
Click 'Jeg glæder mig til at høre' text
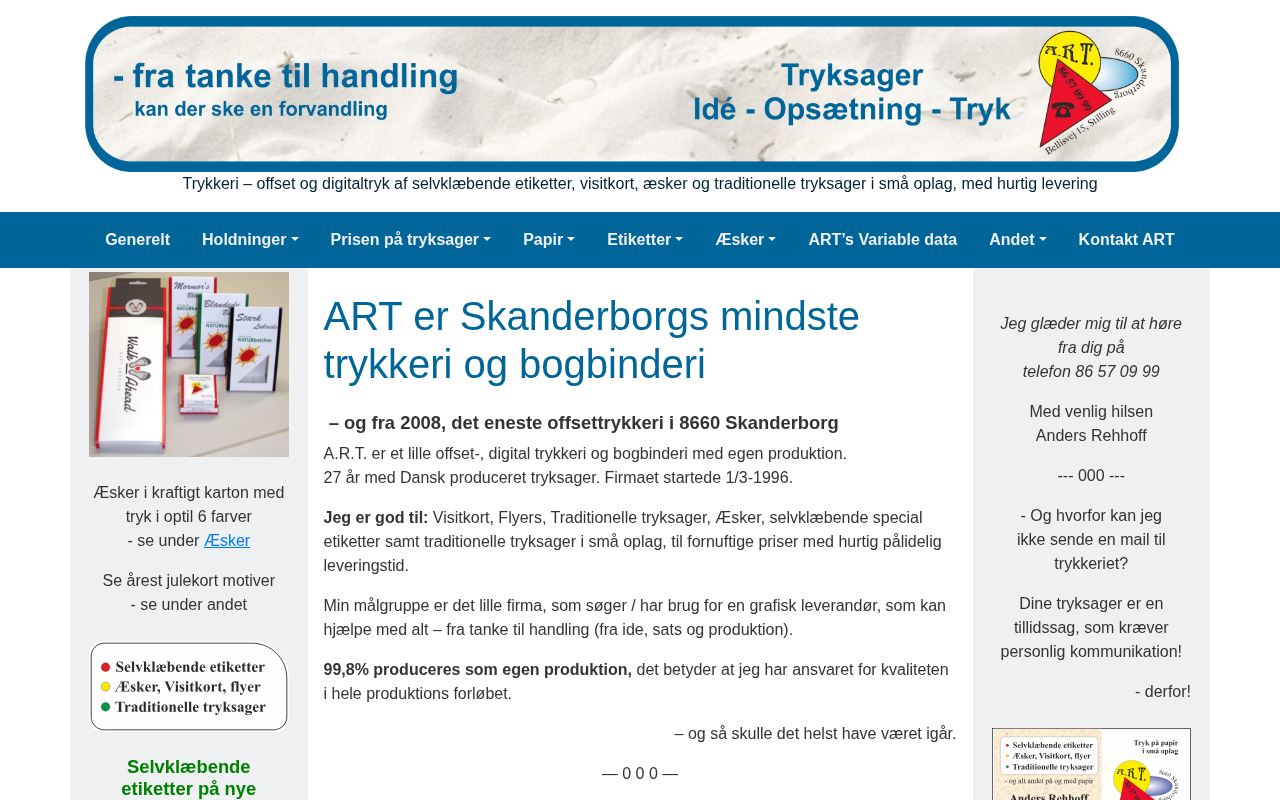[x=1091, y=324]
